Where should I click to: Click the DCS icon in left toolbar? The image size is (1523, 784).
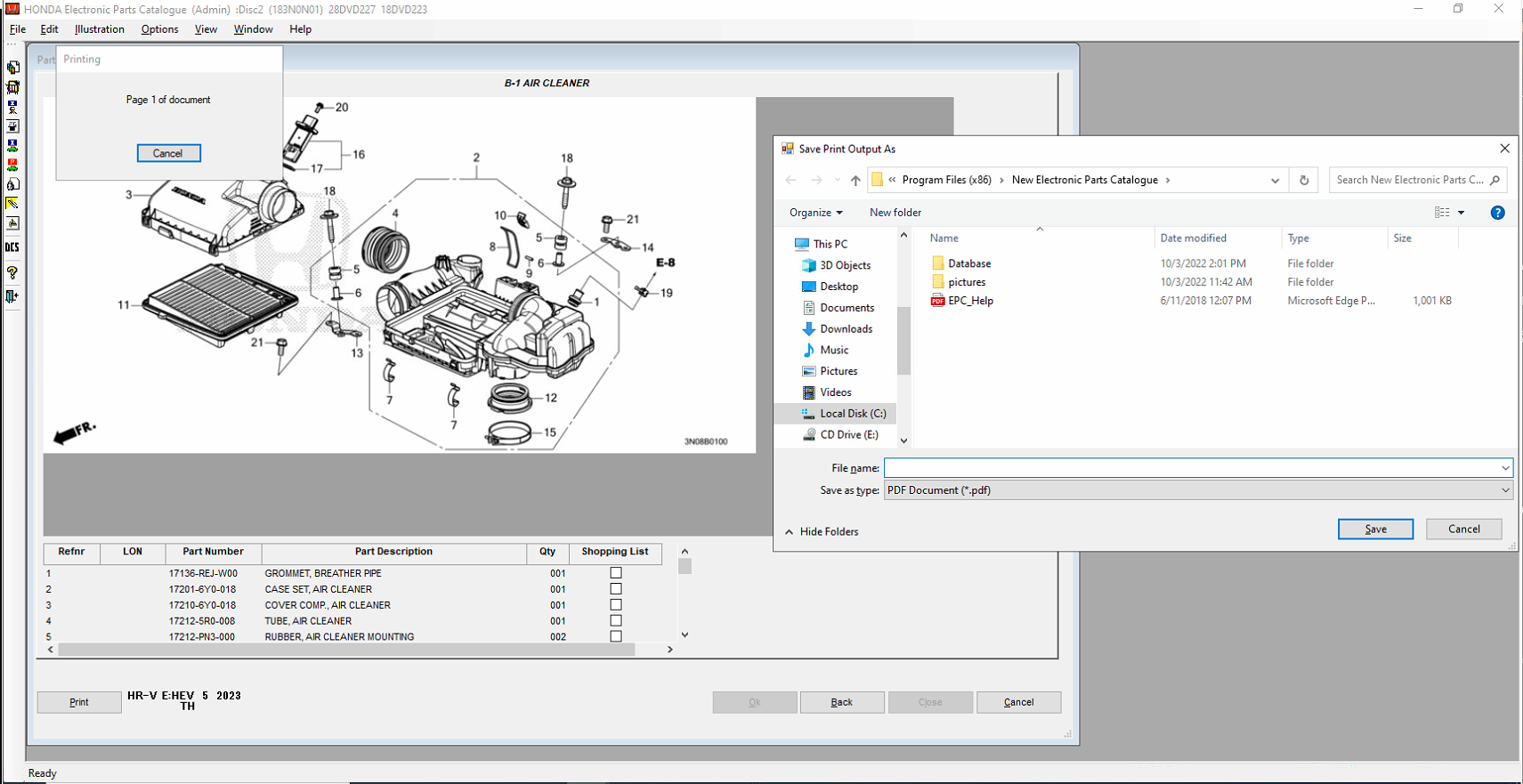[x=12, y=247]
